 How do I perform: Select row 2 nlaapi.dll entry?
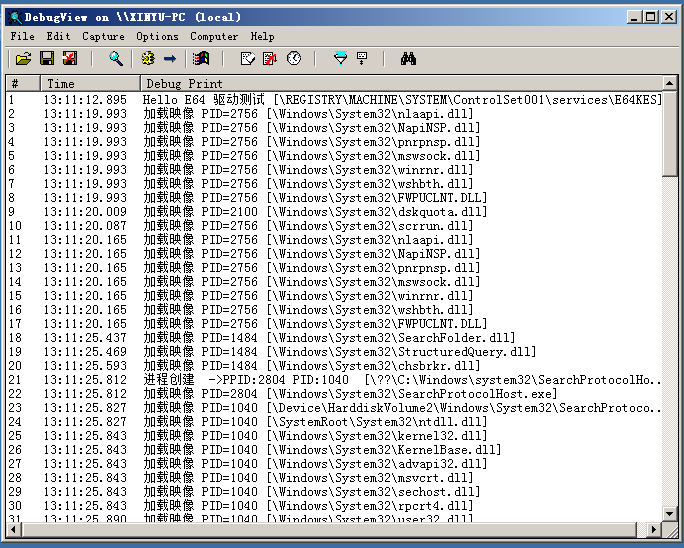(334, 113)
